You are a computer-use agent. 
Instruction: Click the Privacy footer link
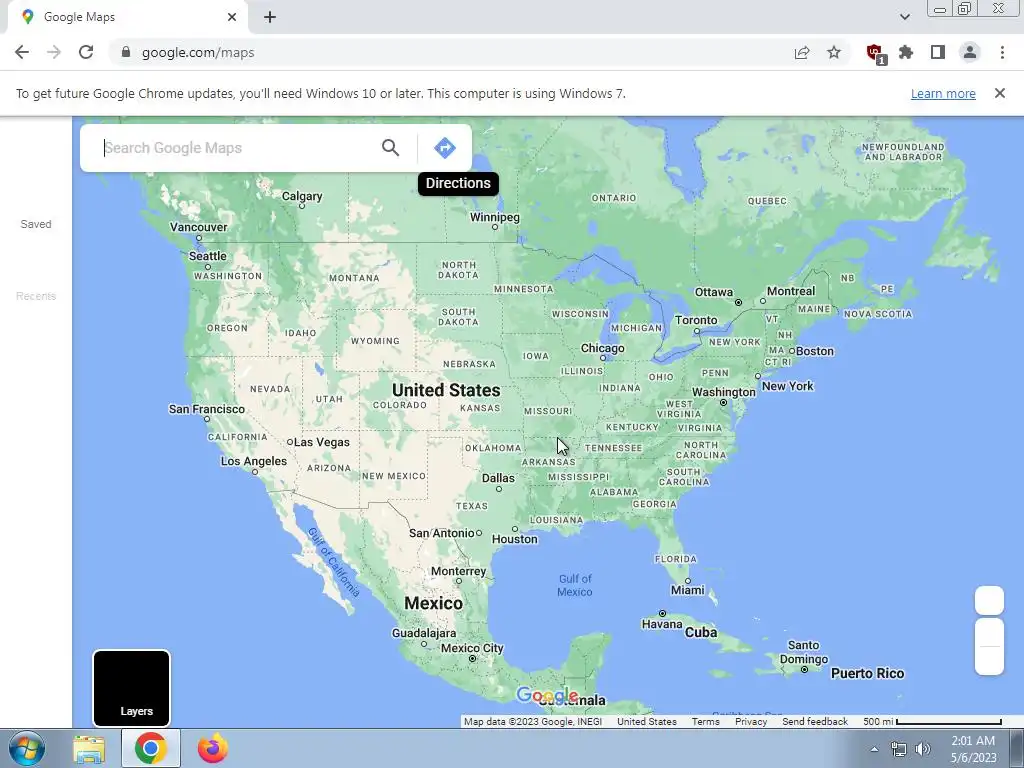tap(751, 722)
